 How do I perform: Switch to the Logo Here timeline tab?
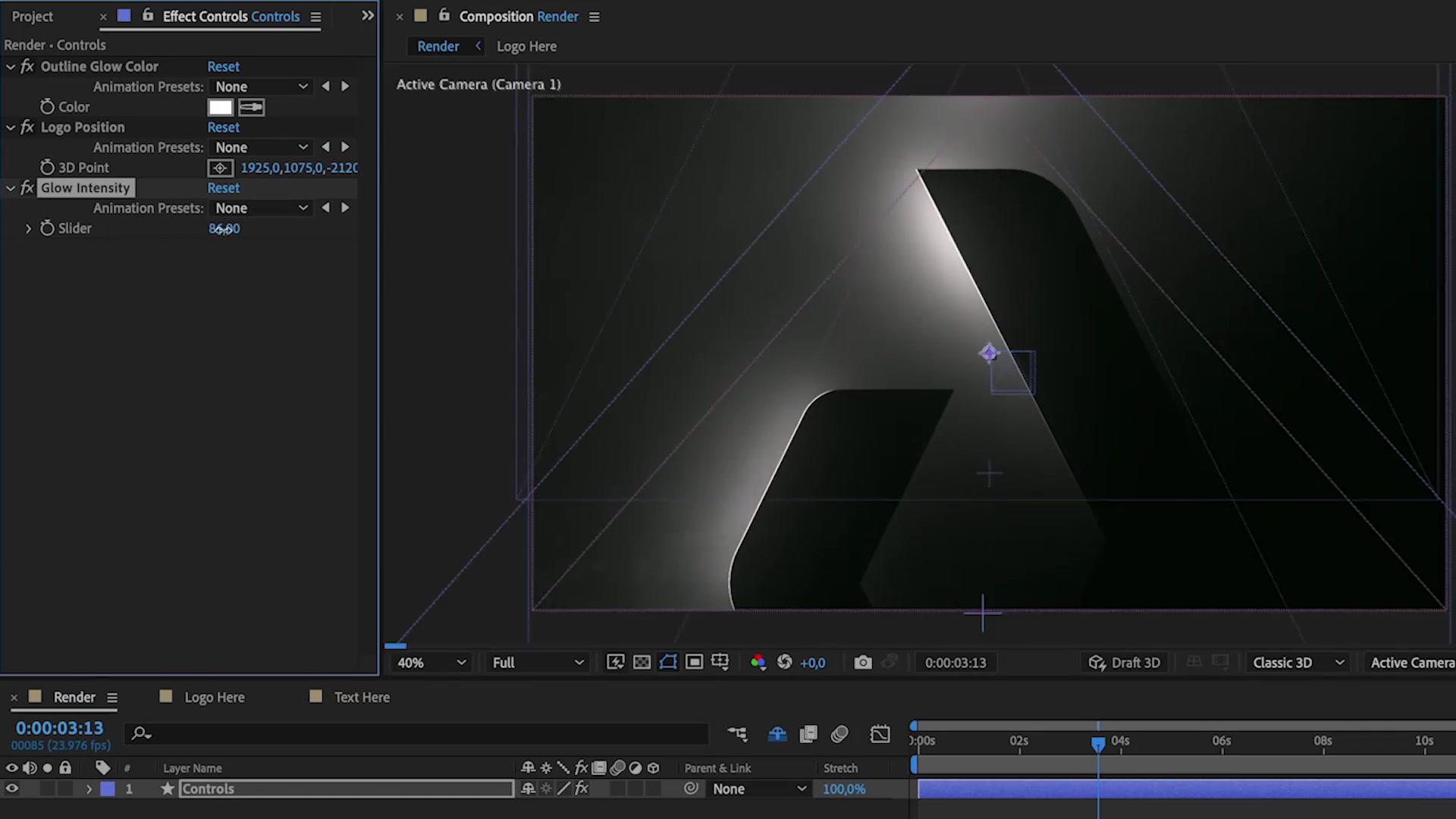coord(215,697)
